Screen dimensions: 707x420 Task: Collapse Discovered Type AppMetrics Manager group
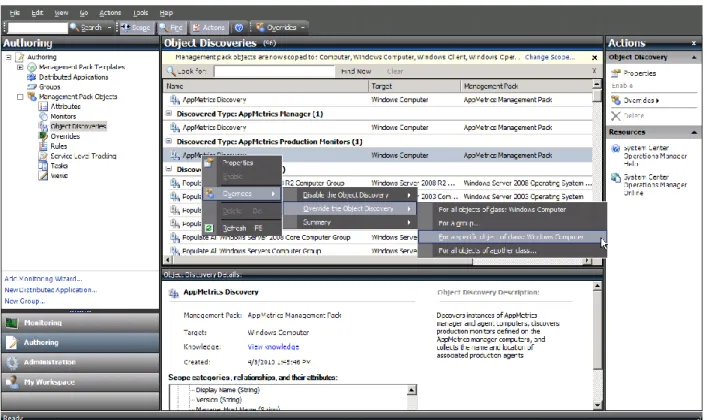(x=169, y=113)
